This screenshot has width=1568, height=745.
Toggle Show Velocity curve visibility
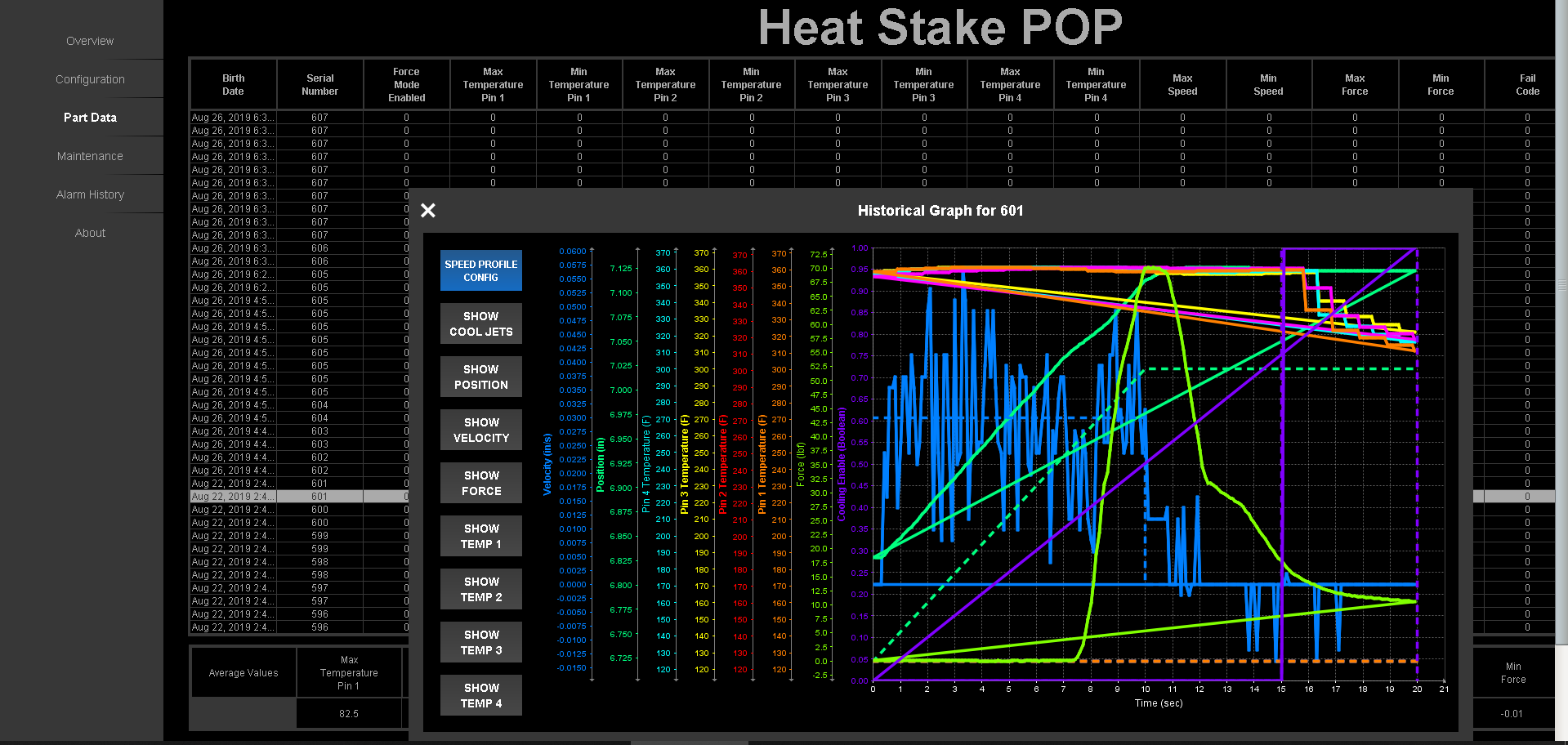[480, 429]
